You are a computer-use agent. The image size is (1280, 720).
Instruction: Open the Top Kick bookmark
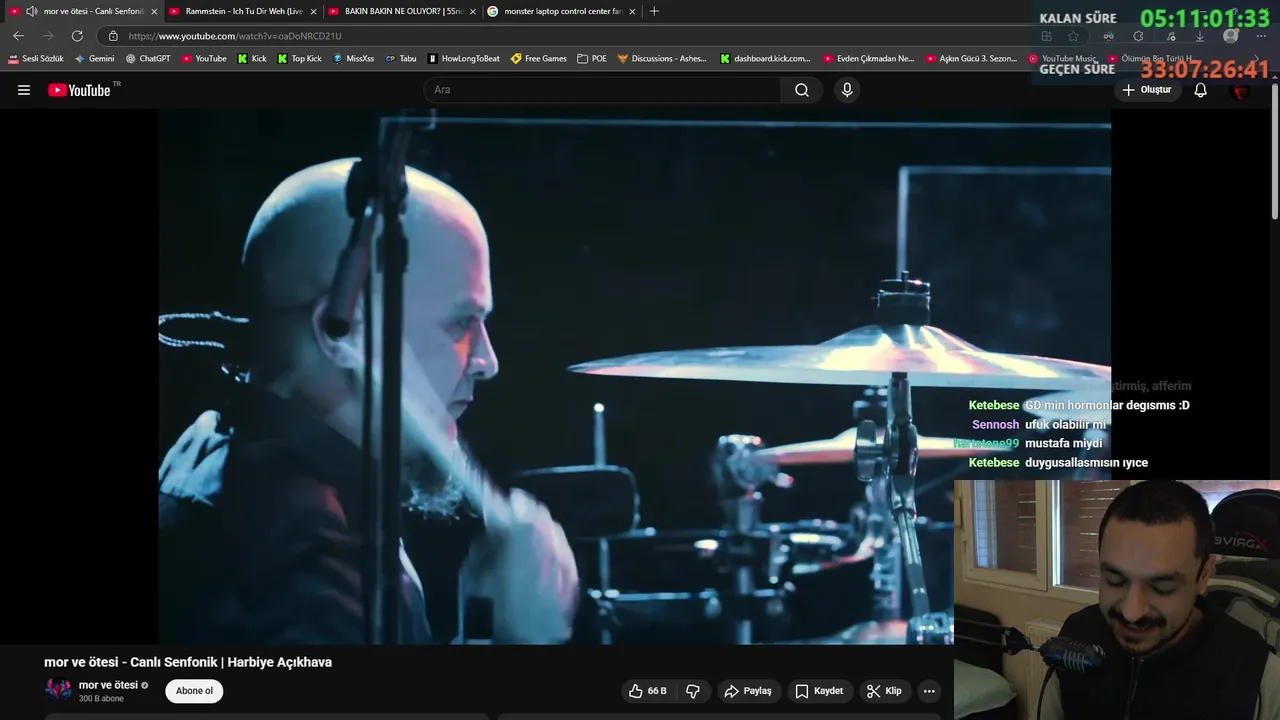[x=300, y=59]
